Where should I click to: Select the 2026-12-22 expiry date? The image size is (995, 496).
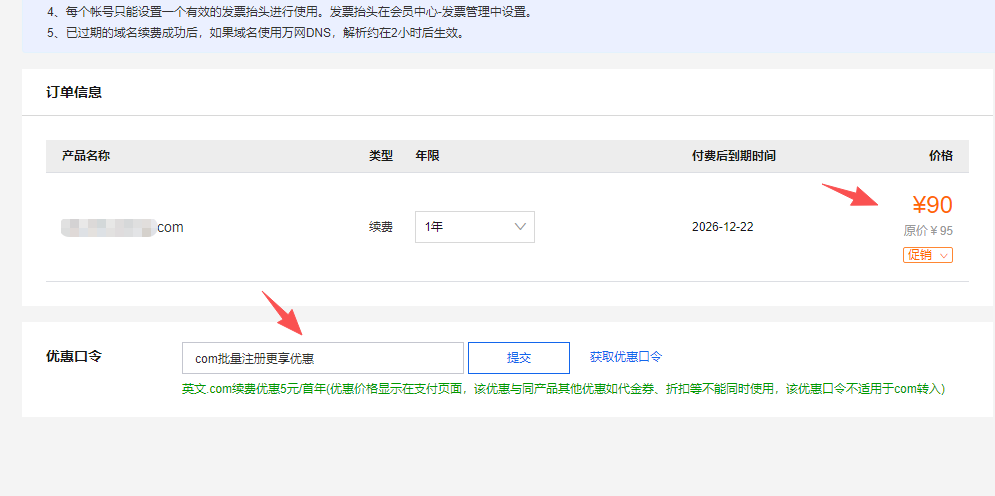click(x=722, y=227)
